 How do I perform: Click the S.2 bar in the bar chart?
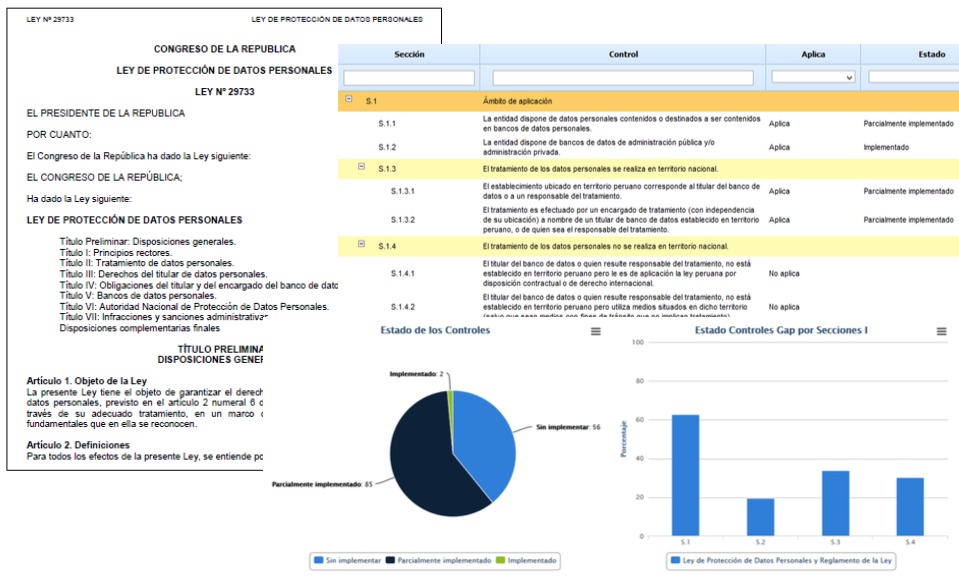[x=760, y=517]
